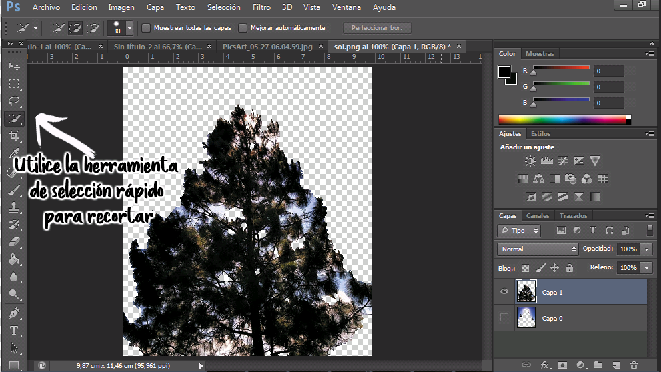Click the layer style fx icon

coord(545,365)
